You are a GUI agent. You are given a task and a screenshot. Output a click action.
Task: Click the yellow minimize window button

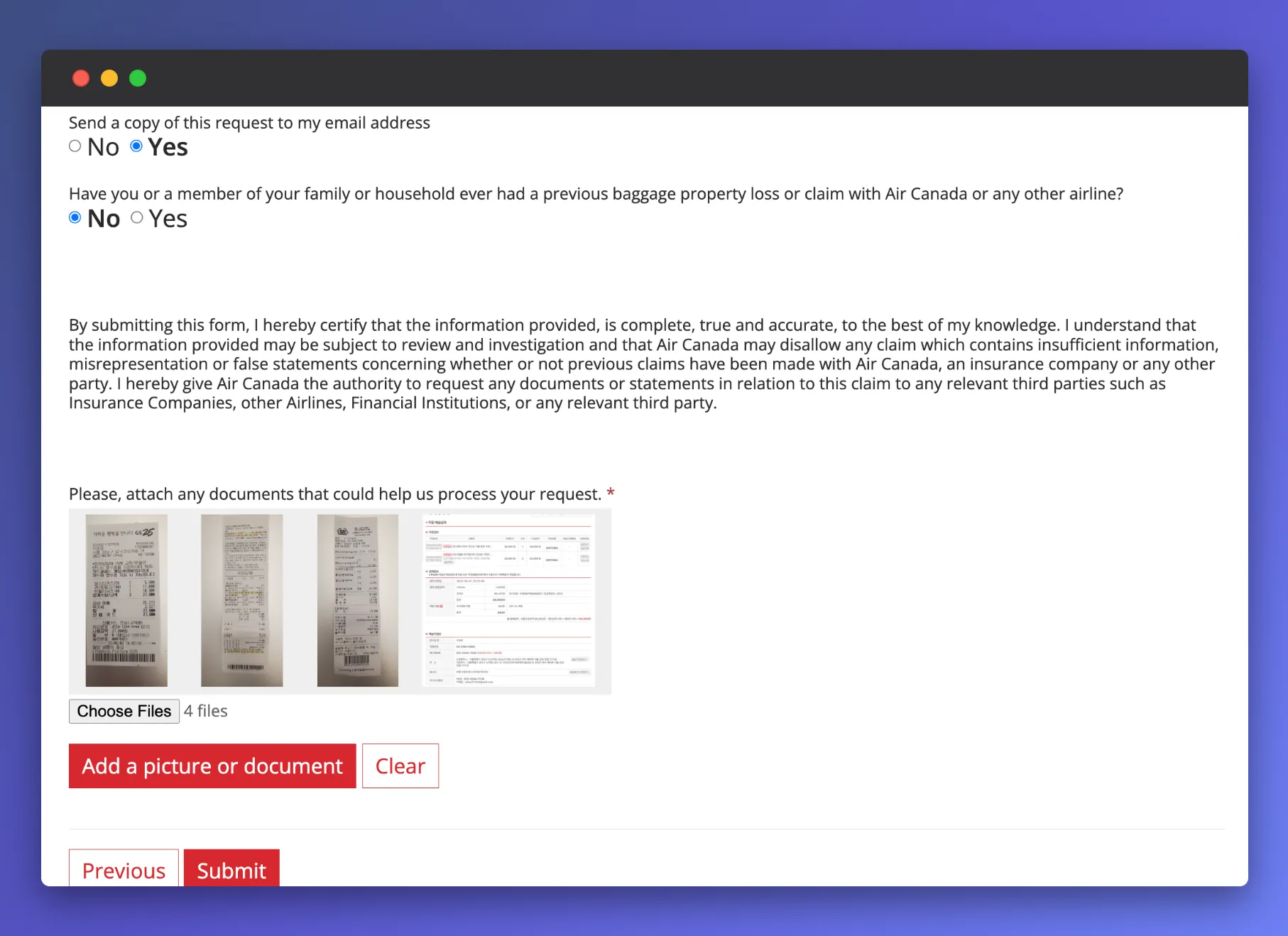point(109,78)
